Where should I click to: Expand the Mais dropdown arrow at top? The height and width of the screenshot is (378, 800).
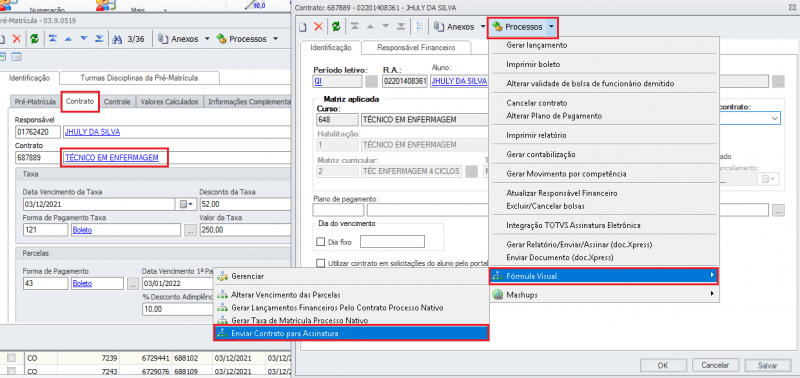coord(165,10)
